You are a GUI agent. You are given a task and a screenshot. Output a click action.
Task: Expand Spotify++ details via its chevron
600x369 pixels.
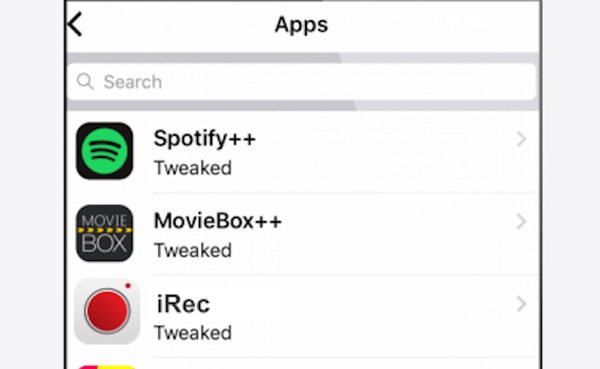tap(521, 139)
